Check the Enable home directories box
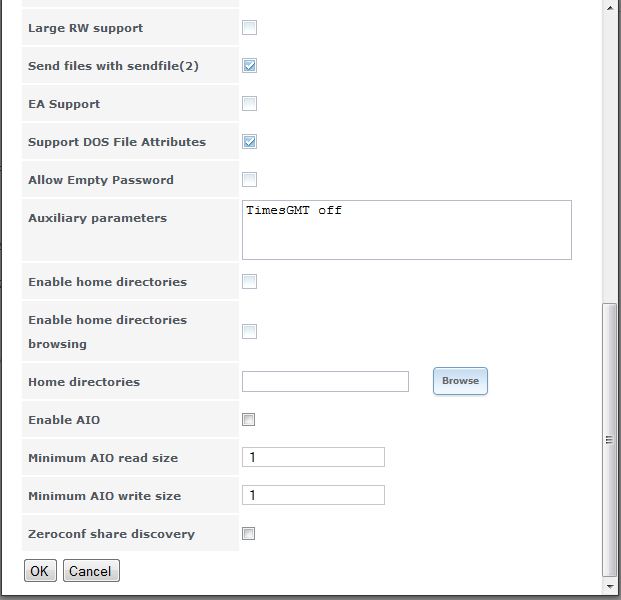The height and width of the screenshot is (600, 621). click(249, 282)
